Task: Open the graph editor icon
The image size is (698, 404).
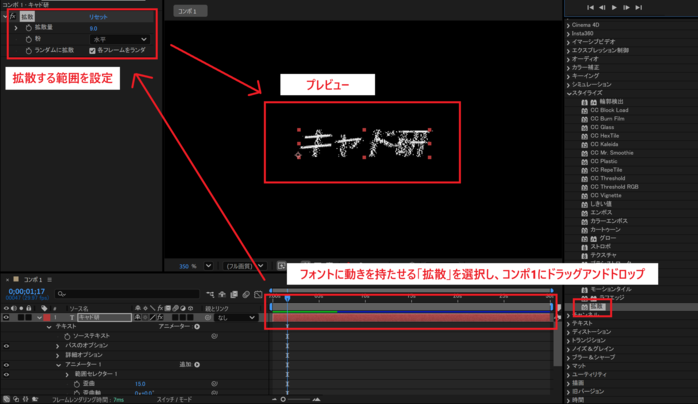Action: coord(258,294)
